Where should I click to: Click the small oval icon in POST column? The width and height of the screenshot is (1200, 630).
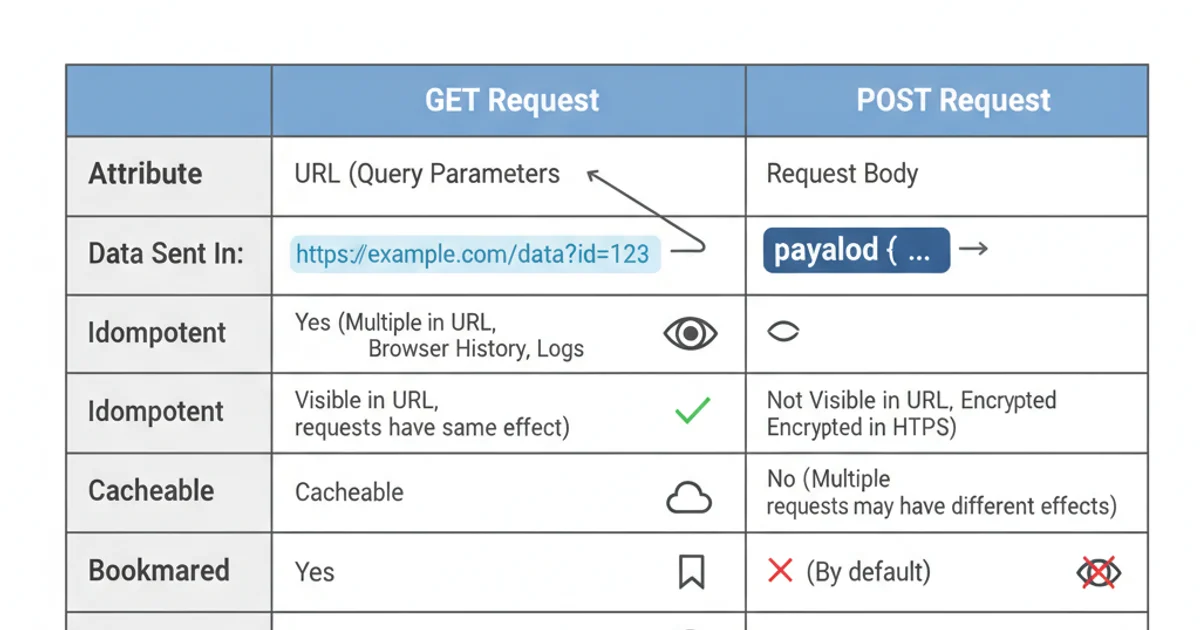pyautogui.click(x=783, y=332)
